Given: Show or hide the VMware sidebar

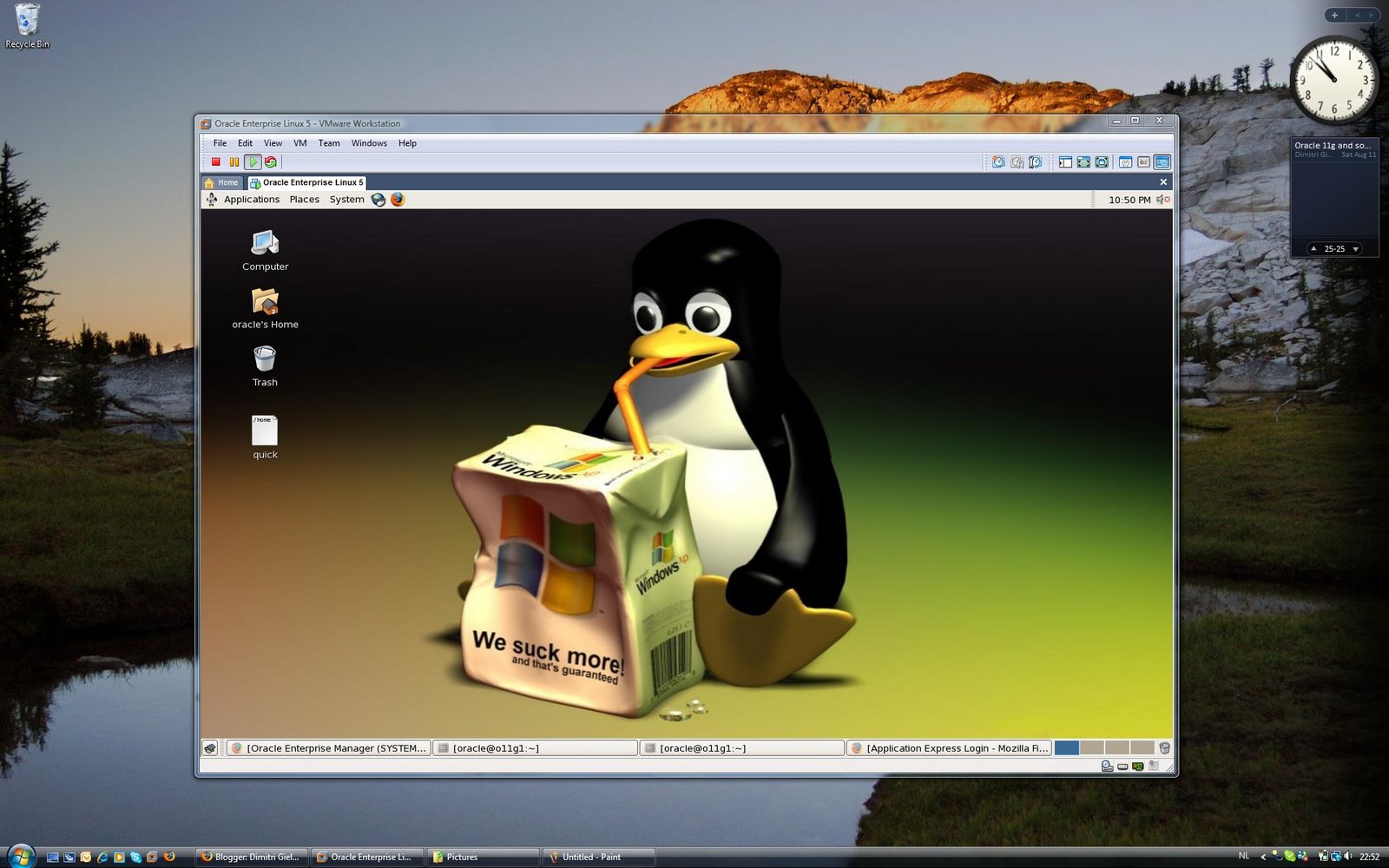Looking at the screenshot, I should [x=1065, y=162].
